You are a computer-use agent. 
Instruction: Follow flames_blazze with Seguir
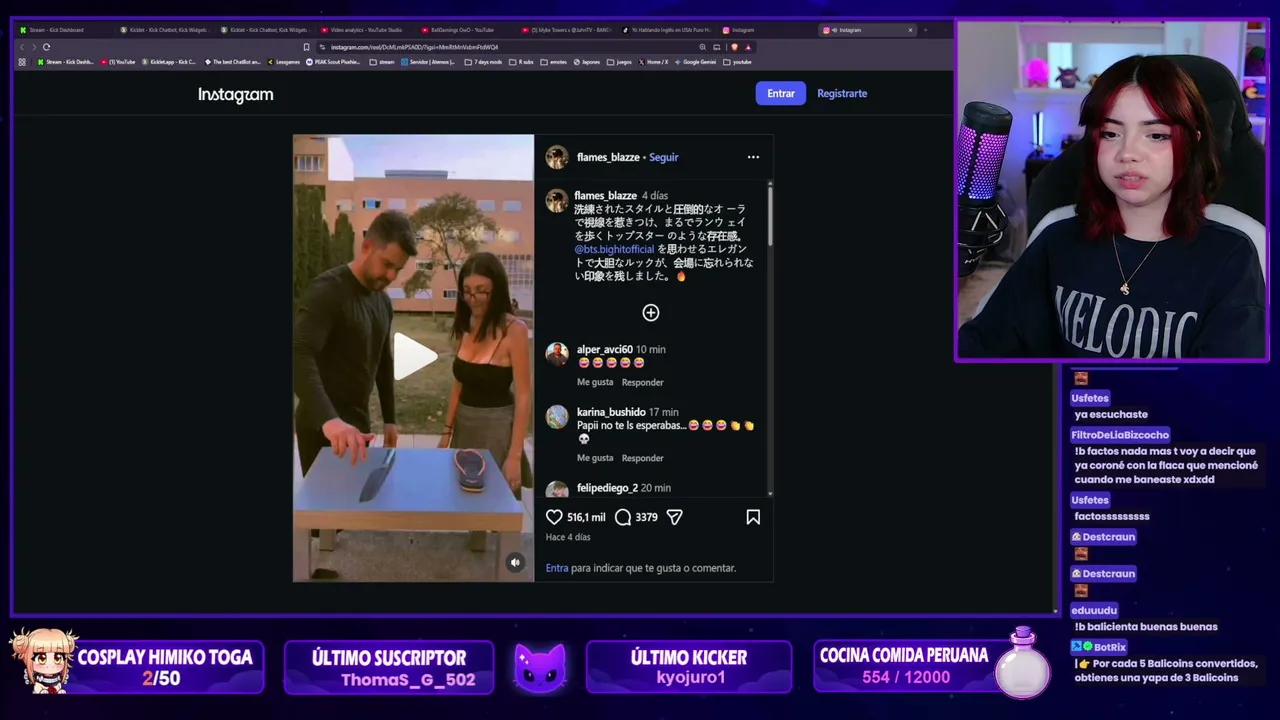664,157
